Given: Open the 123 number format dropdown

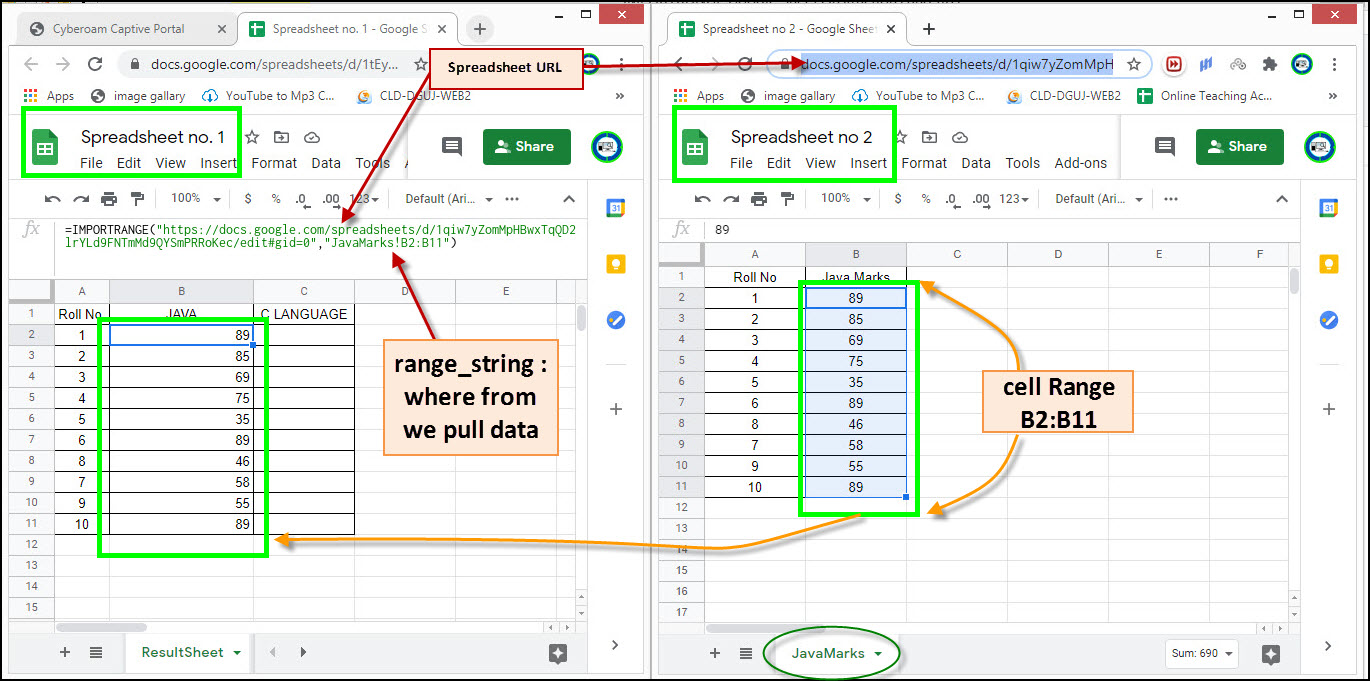Looking at the screenshot, I should coord(1012,198).
